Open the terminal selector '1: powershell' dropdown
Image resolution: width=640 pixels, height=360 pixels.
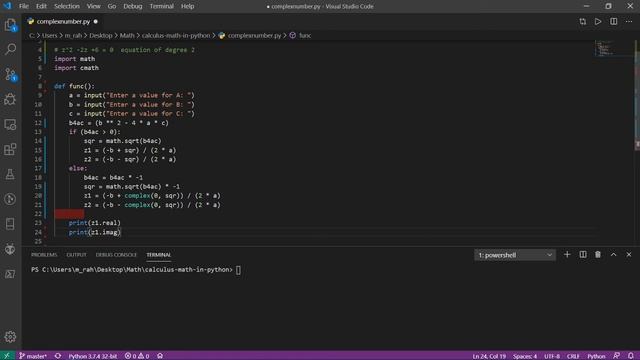click(515, 255)
